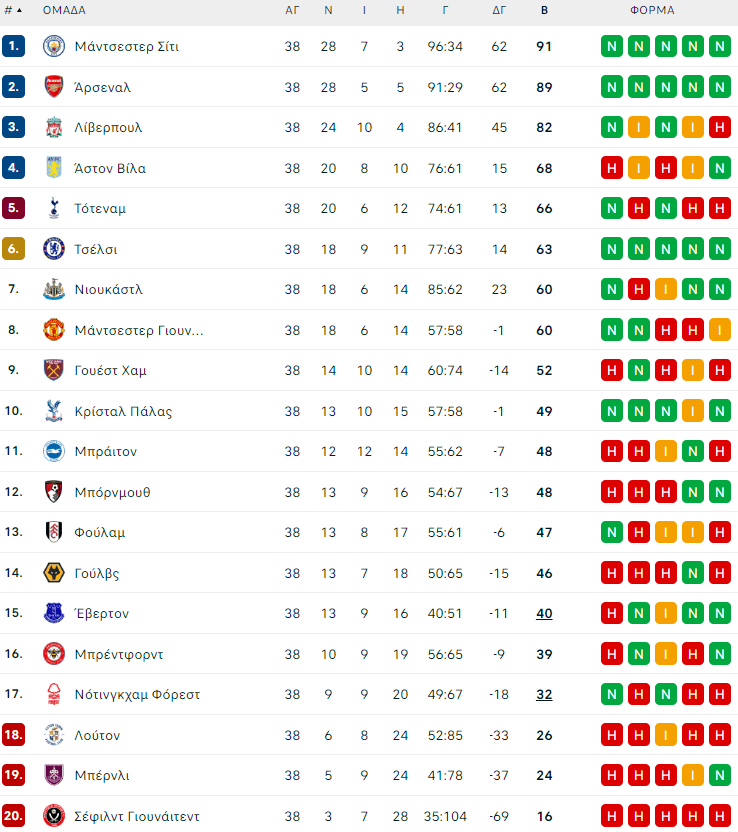The width and height of the screenshot is (738, 832).
Task: Click the Tottenham club crest icon
Action: [53, 208]
